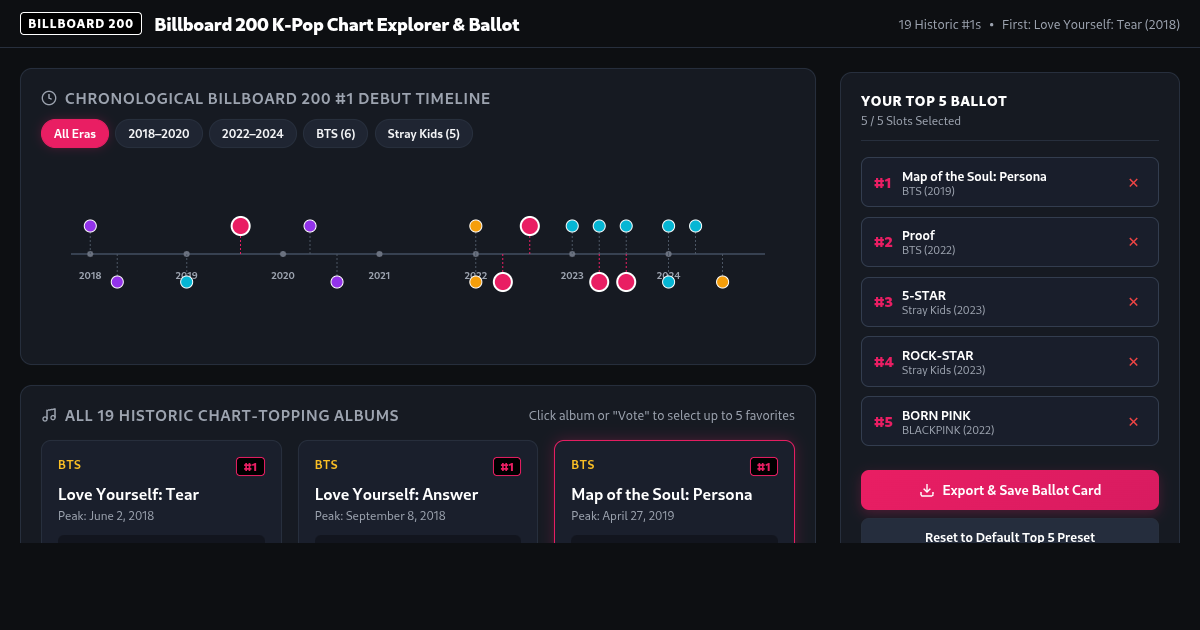Image resolution: width=1200 pixels, height=630 pixels.
Task: Click the music note icon beside albums heading
Action: (x=48, y=415)
